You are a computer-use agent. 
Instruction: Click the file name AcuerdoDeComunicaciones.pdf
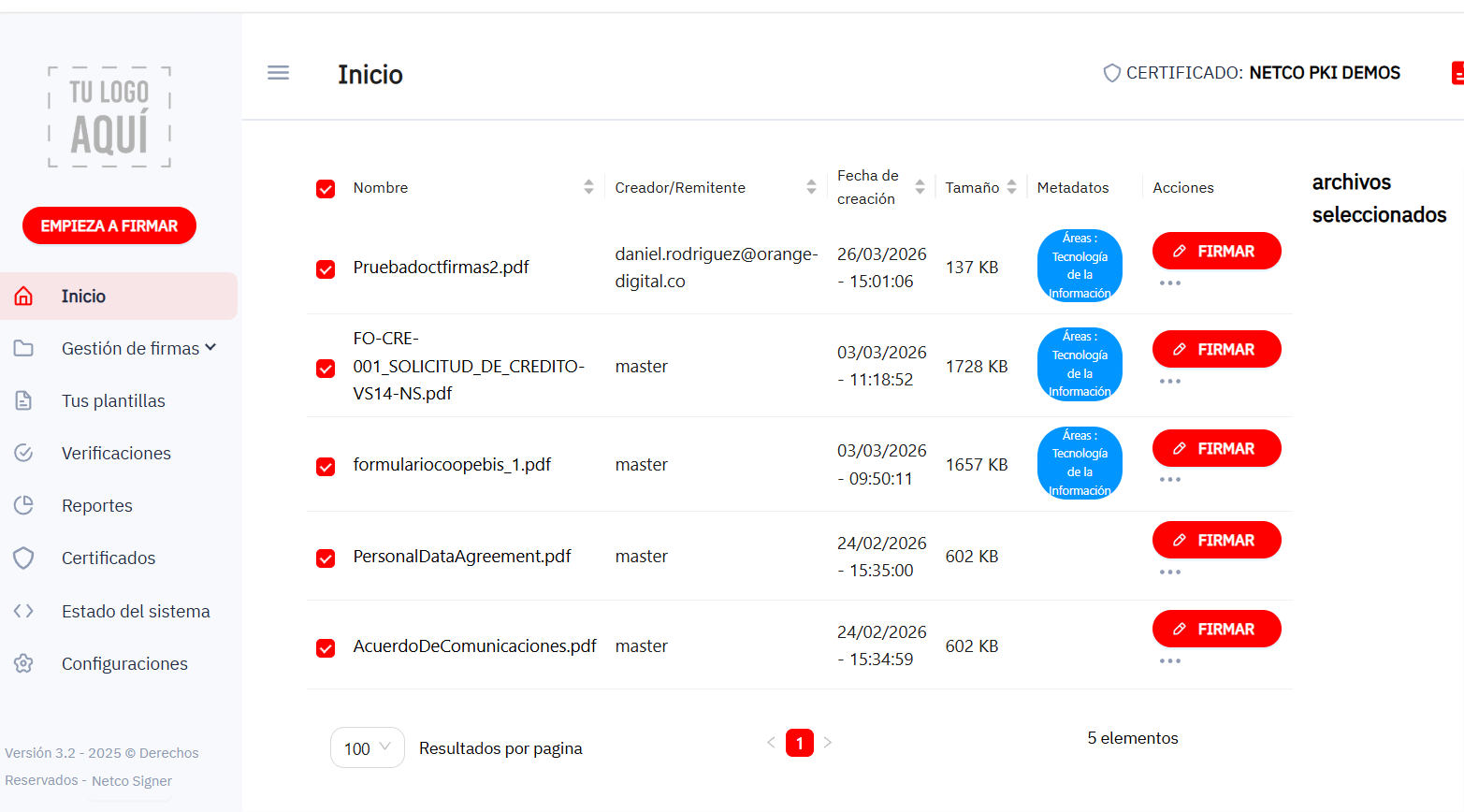474,646
